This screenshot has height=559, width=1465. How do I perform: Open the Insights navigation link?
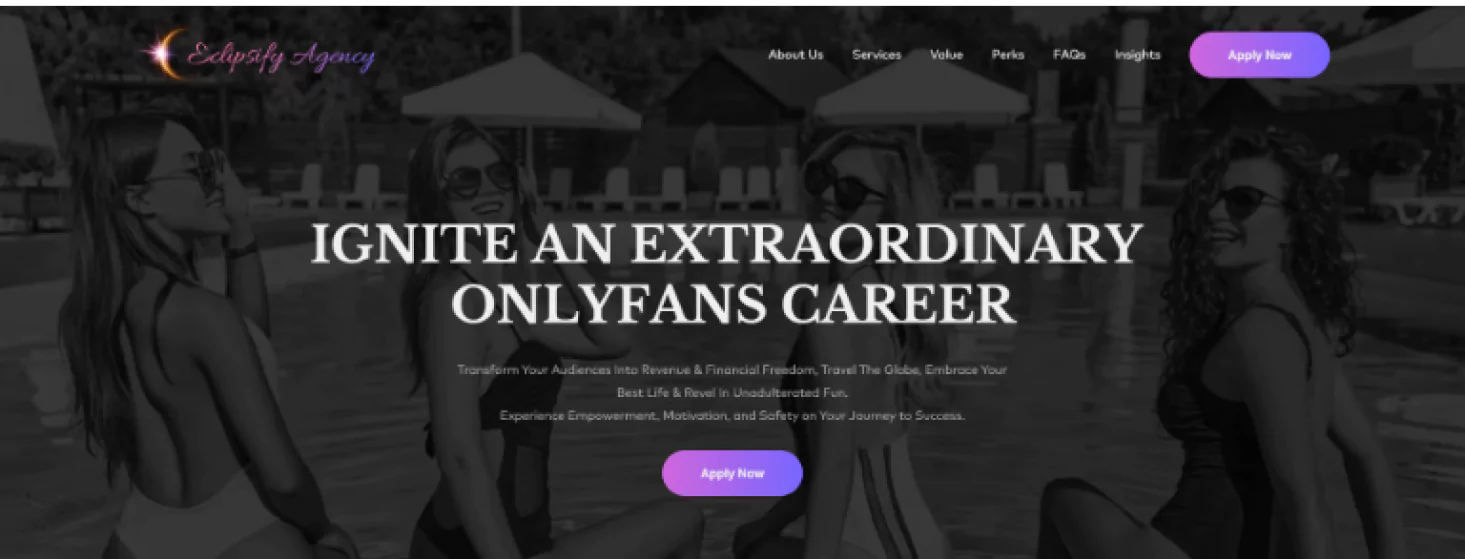[1138, 55]
